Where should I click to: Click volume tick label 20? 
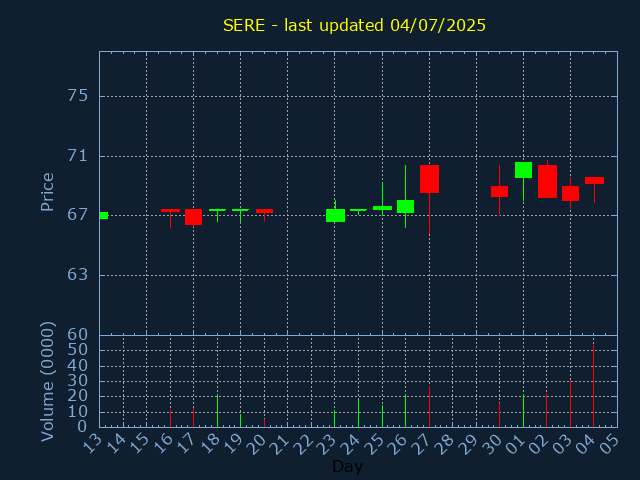pos(78,396)
